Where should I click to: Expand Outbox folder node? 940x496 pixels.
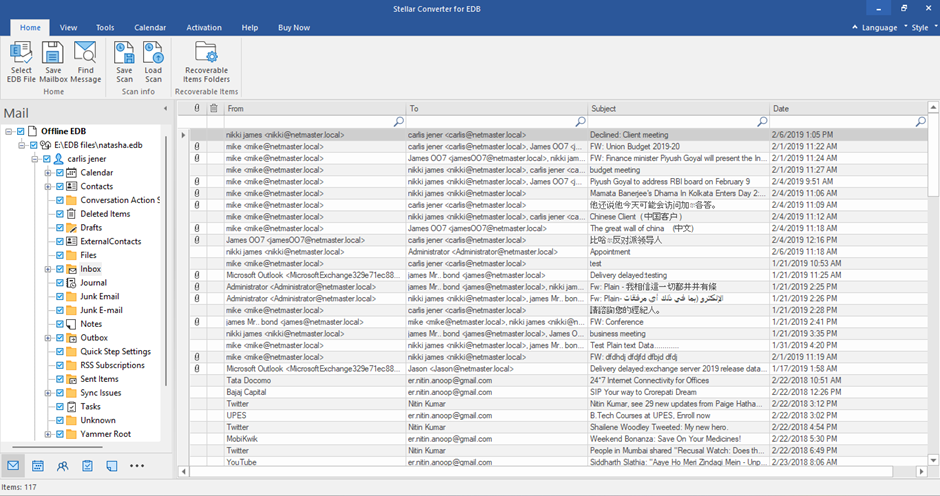pyautogui.click(x=48, y=338)
